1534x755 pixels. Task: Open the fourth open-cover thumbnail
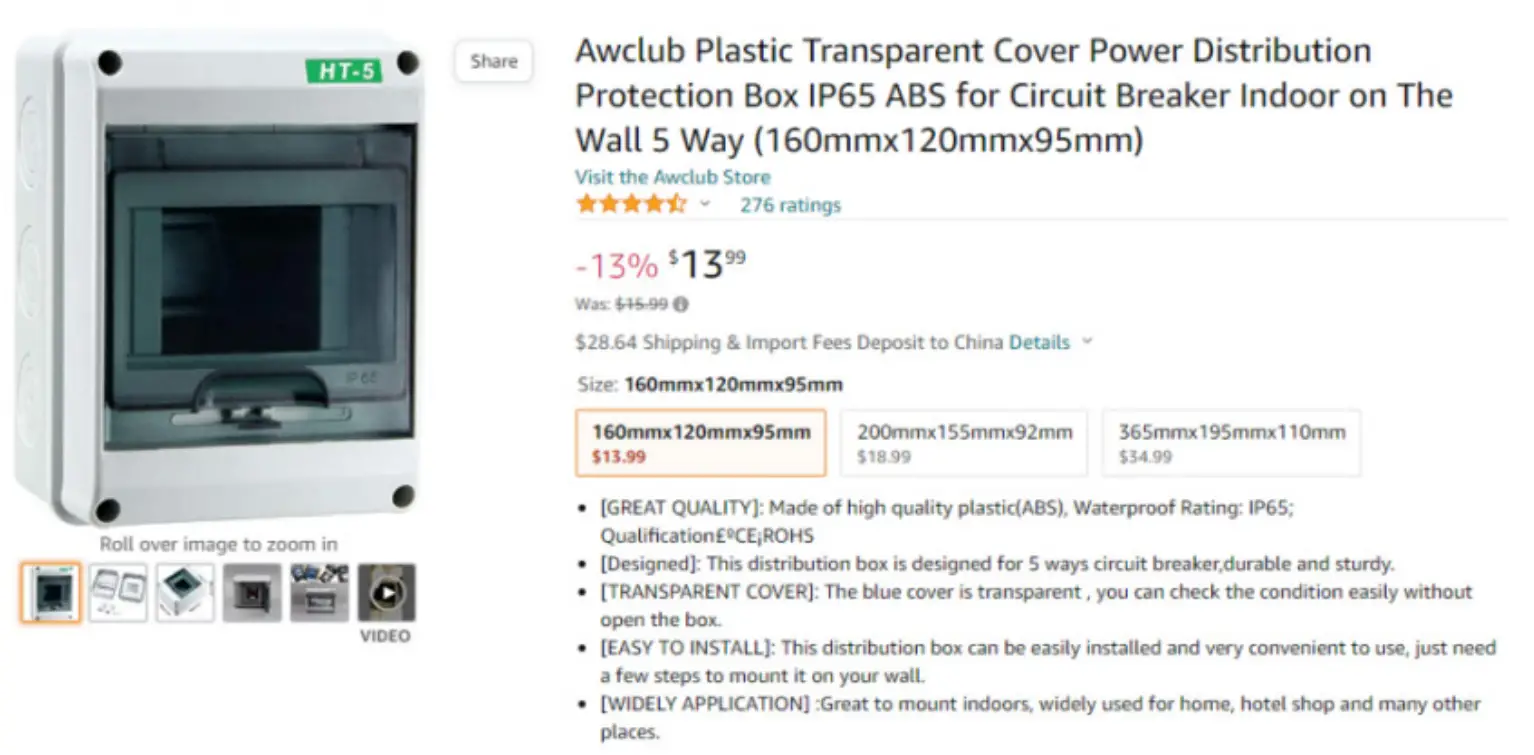(x=252, y=593)
